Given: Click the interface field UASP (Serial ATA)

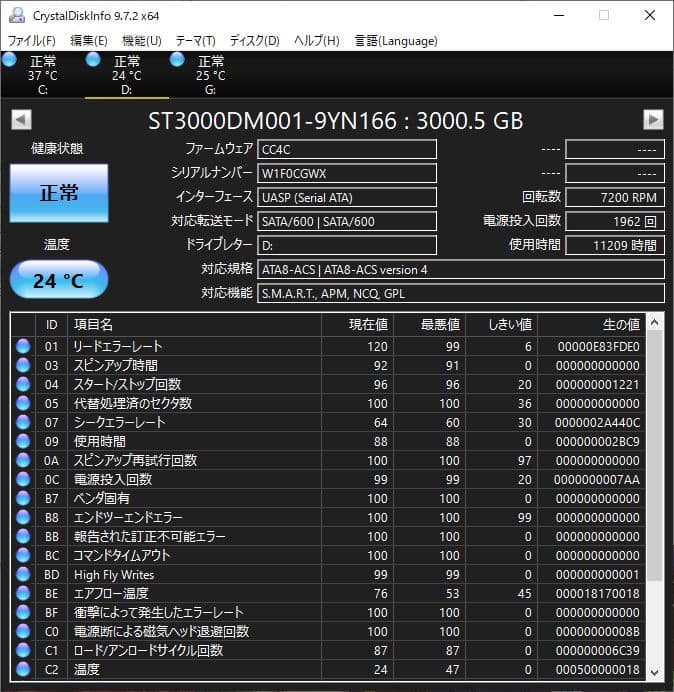Looking at the screenshot, I should pyautogui.click(x=347, y=197).
